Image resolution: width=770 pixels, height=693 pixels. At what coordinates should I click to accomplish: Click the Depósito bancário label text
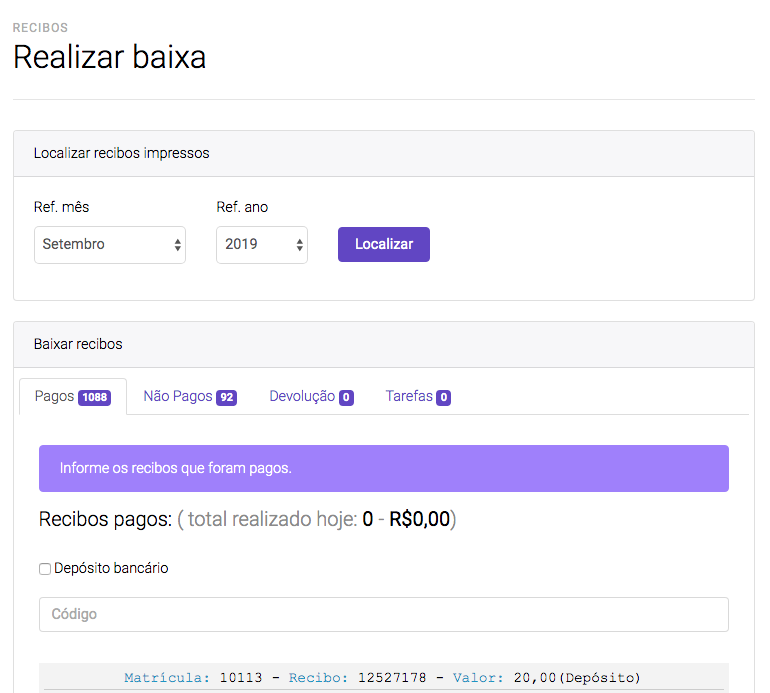(x=111, y=568)
